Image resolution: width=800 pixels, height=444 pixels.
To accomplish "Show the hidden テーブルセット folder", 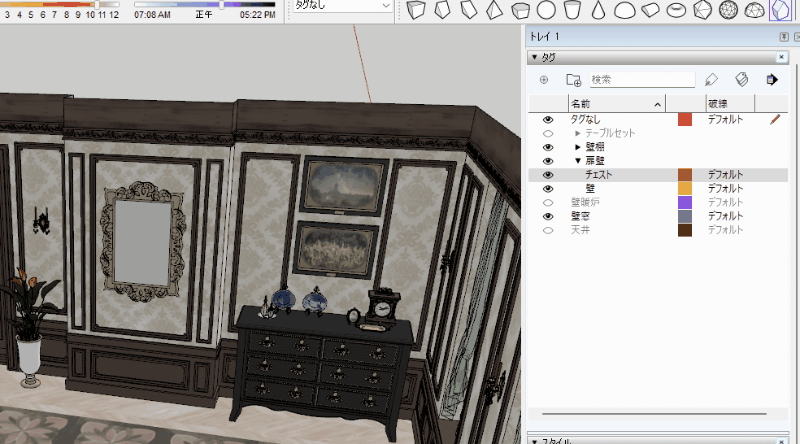I will point(548,133).
